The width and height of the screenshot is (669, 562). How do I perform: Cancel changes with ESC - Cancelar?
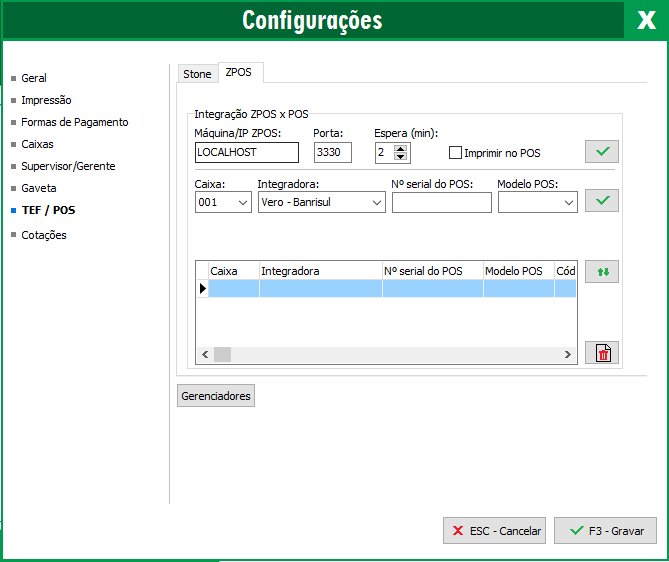click(x=494, y=531)
